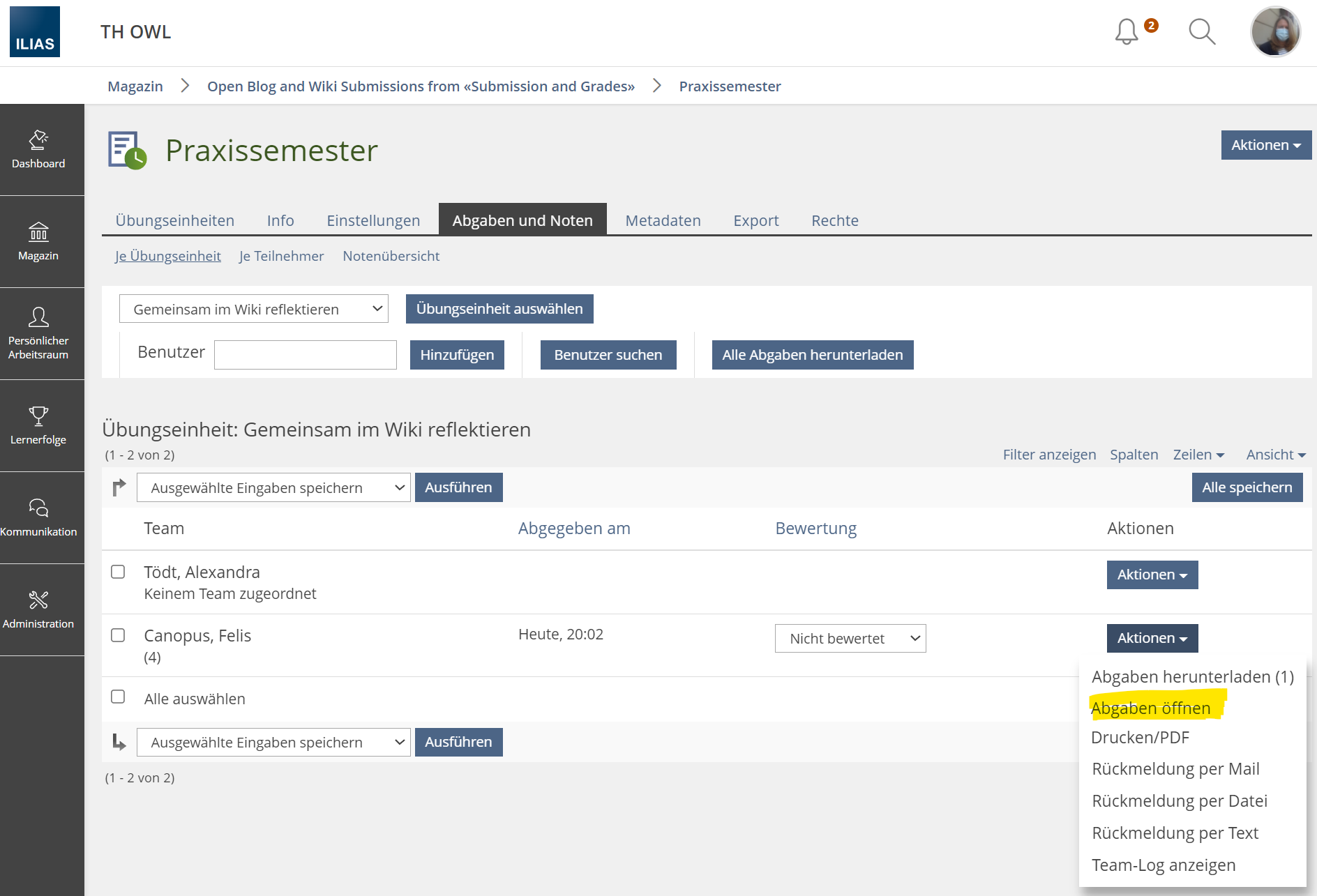Go to Magazin in the sidebar

pyautogui.click(x=38, y=242)
